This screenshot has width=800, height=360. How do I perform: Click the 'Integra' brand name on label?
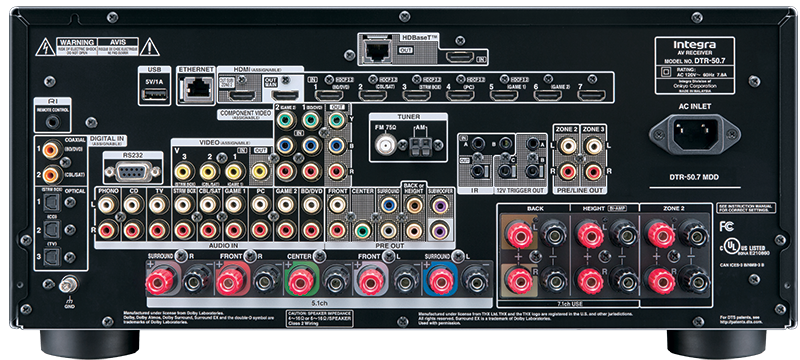[694, 45]
